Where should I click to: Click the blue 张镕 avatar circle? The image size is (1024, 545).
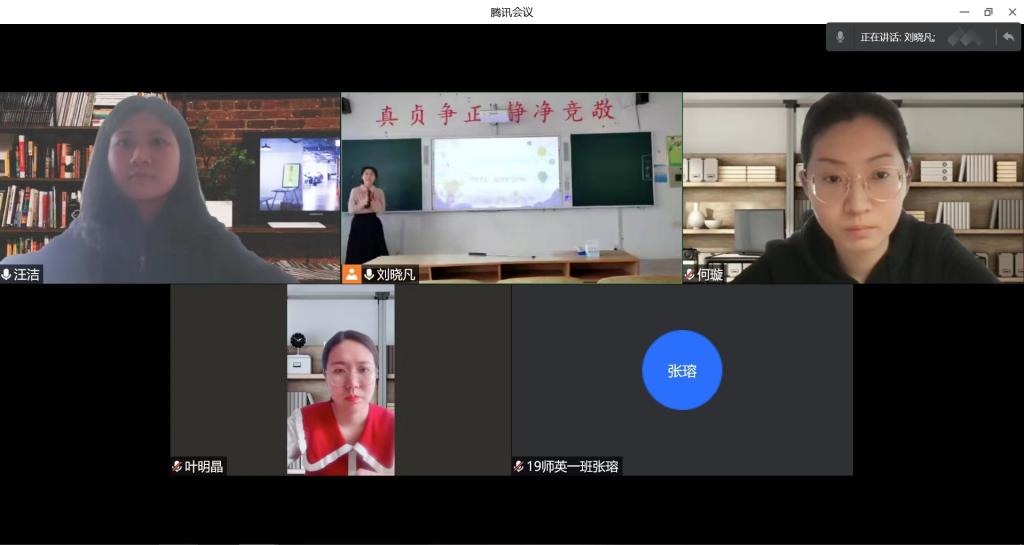pyautogui.click(x=682, y=370)
